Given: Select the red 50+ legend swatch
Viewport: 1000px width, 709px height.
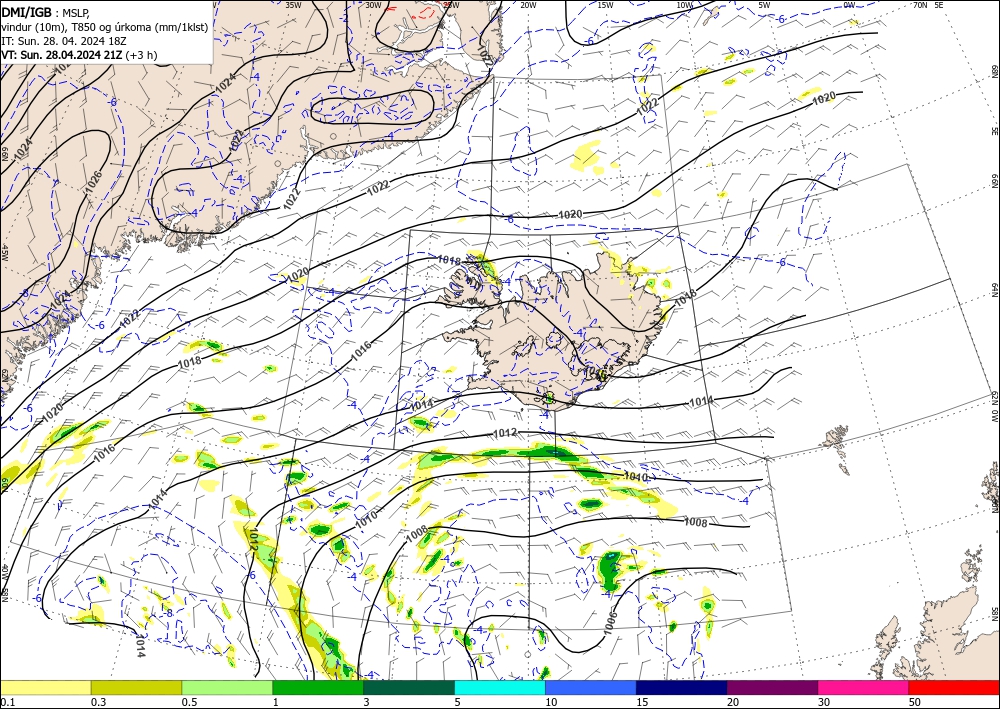Looking at the screenshot, I should click(x=954, y=687).
